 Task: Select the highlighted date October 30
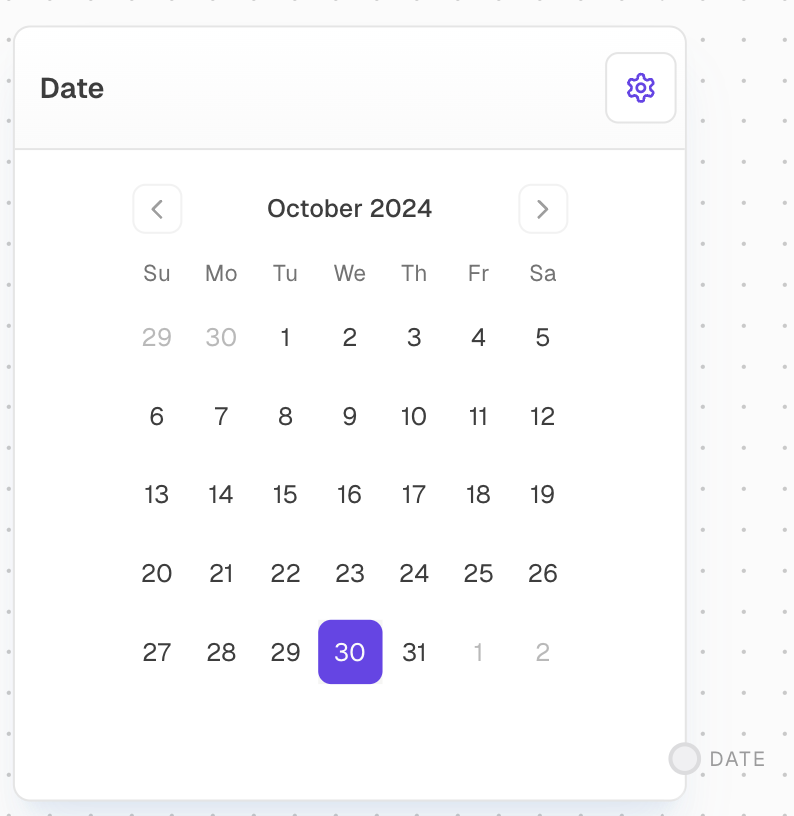tap(350, 652)
